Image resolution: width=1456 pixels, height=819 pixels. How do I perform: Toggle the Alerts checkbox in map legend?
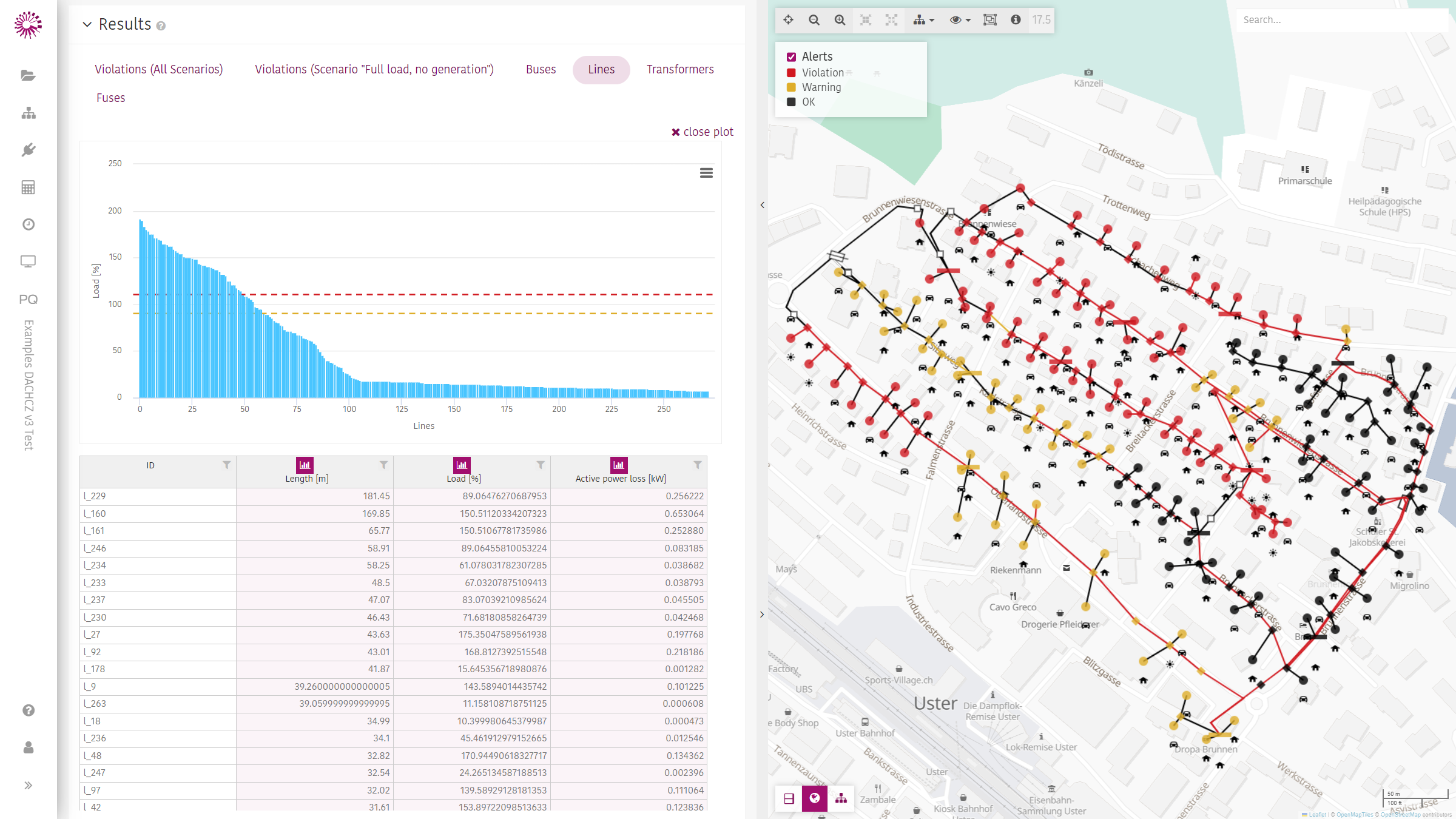pyautogui.click(x=791, y=57)
